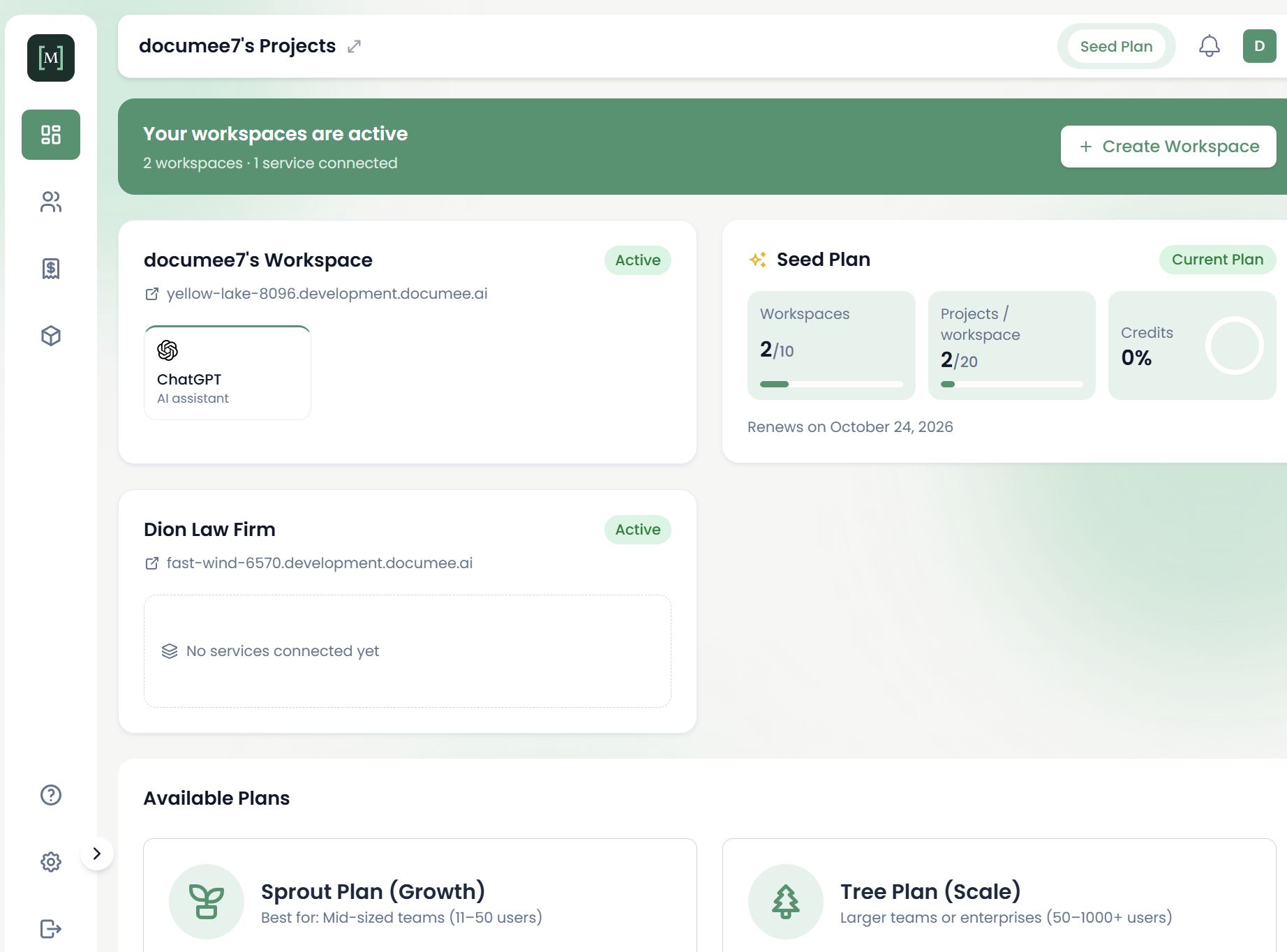Viewport: 1287px width, 952px height.
Task: Click the Available Plans heading
Action: point(216,798)
